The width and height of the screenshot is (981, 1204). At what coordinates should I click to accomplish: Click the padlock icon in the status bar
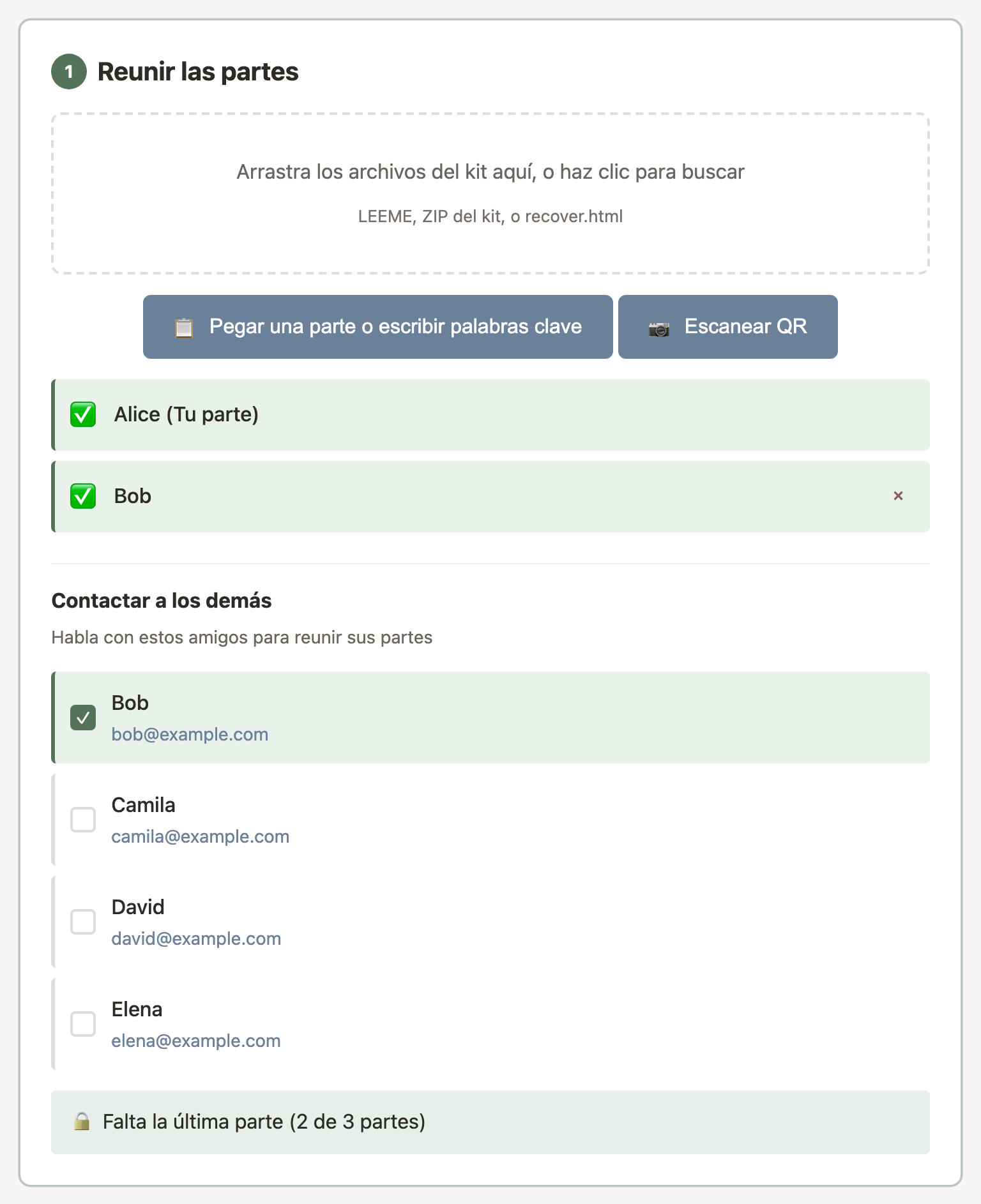82,1122
